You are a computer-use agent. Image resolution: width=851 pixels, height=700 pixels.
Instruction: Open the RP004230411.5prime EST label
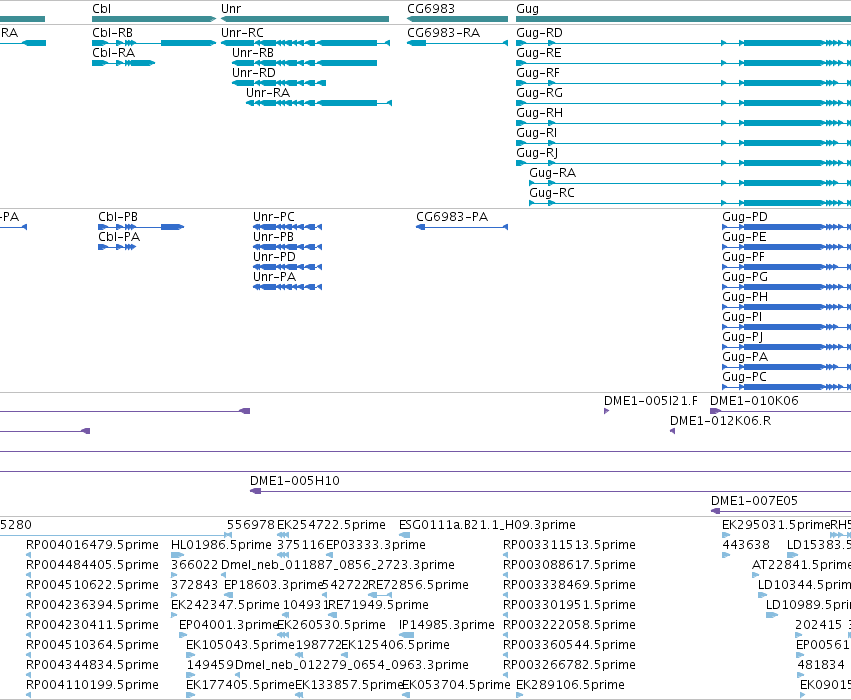tap(92, 625)
